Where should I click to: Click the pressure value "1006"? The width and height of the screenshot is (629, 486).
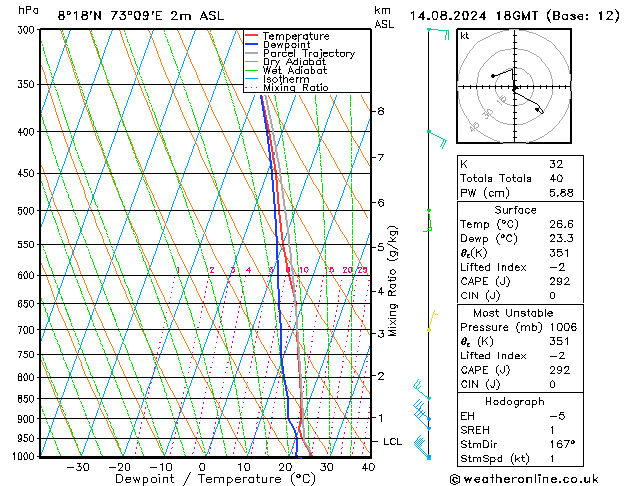[563, 327]
